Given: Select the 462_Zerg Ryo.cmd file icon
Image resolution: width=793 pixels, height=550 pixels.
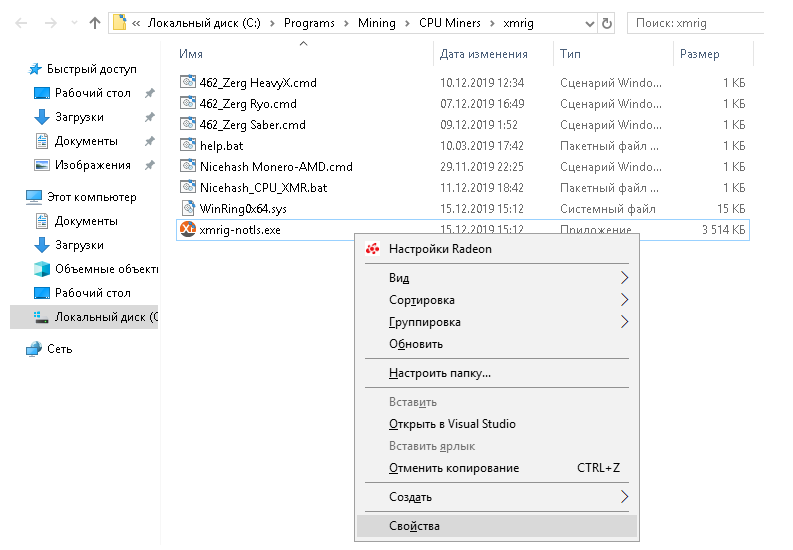Looking at the screenshot, I should tap(188, 103).
